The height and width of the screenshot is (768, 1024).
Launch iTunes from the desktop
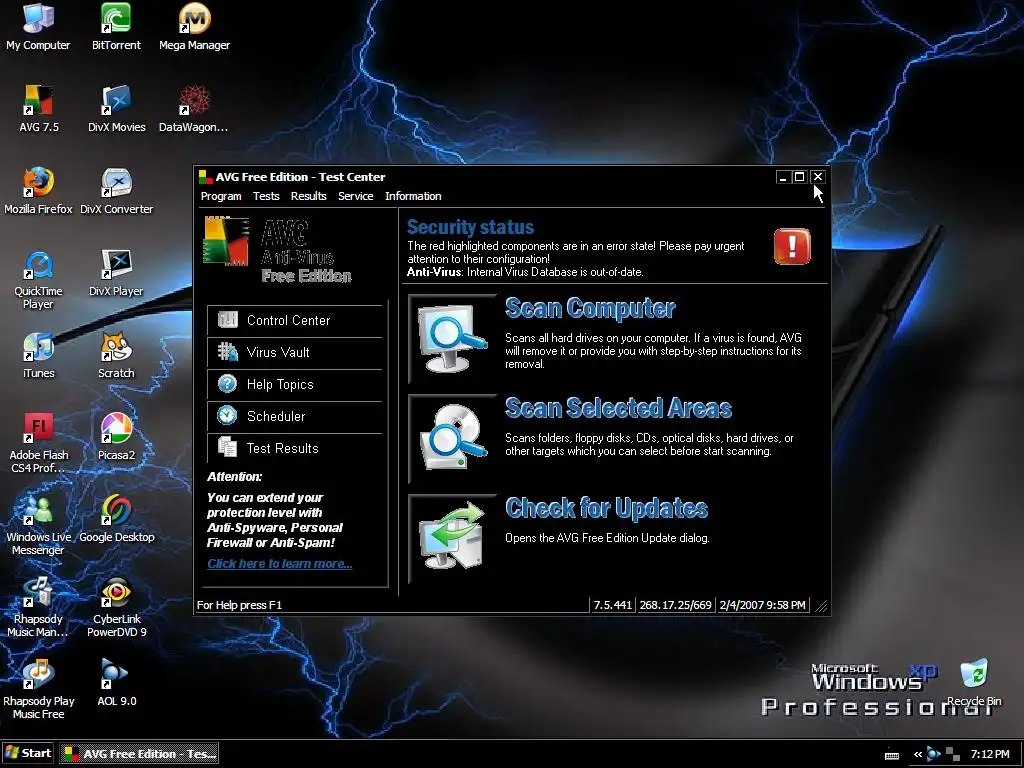[39, 355]
